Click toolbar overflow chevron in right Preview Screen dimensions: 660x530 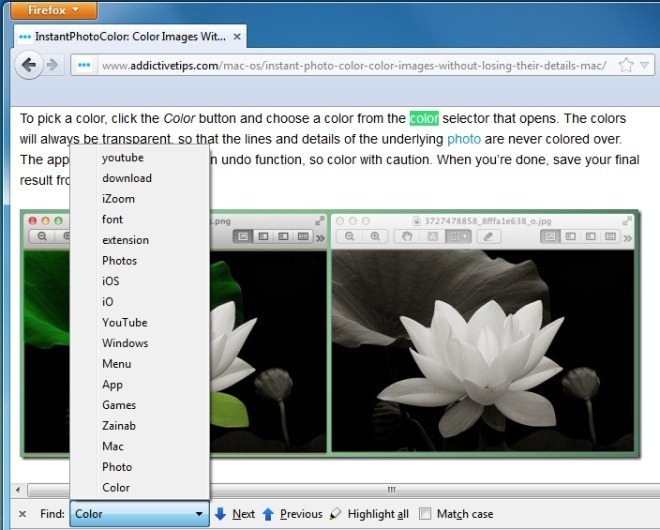628,238
